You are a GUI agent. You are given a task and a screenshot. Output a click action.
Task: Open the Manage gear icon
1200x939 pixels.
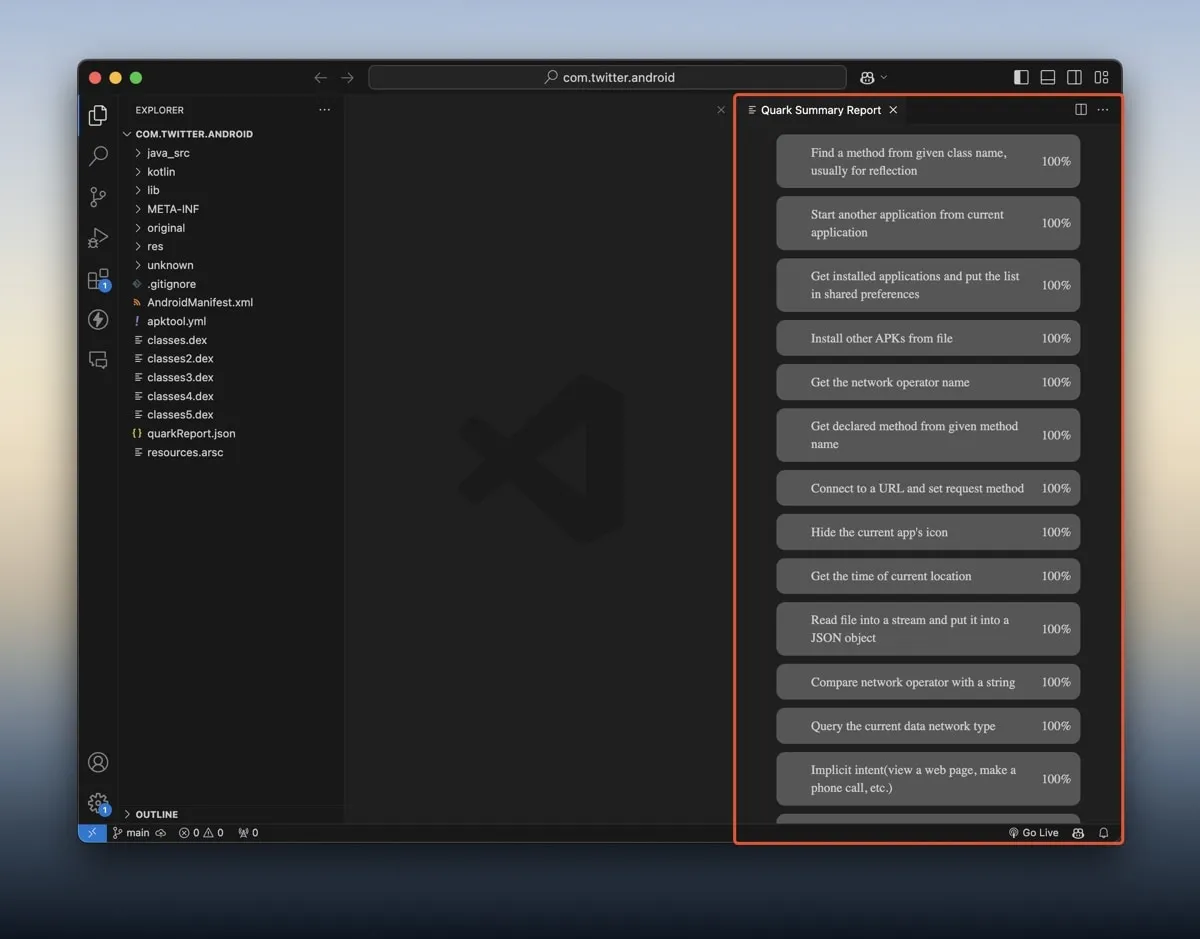click(x=98, y=802)
